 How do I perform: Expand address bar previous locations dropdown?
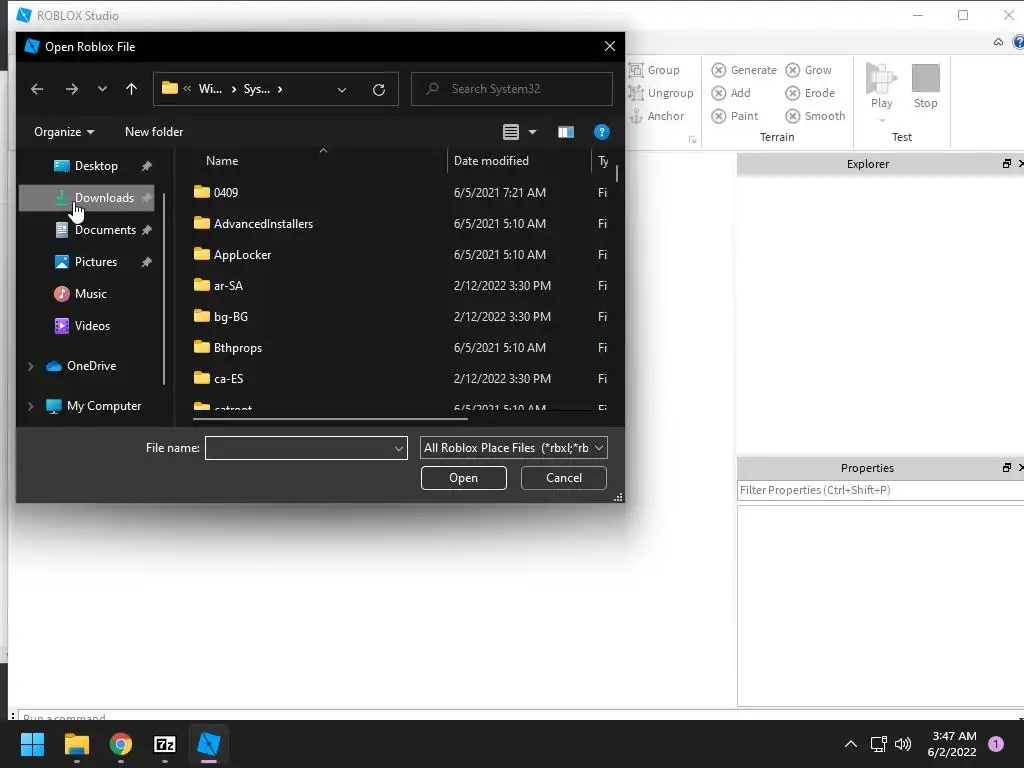pyautogui.click(x=342, y=89)
